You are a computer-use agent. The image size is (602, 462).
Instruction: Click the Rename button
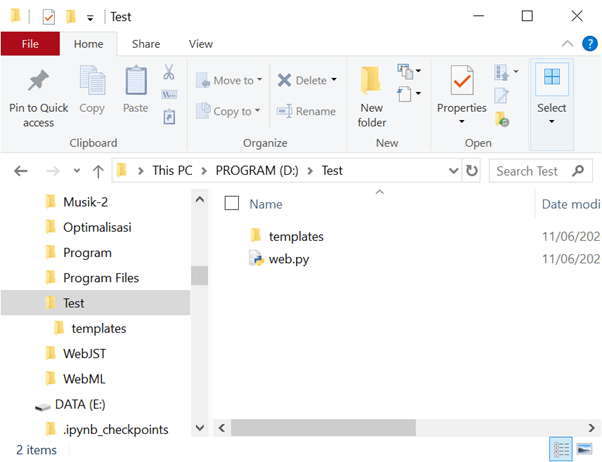306,111
